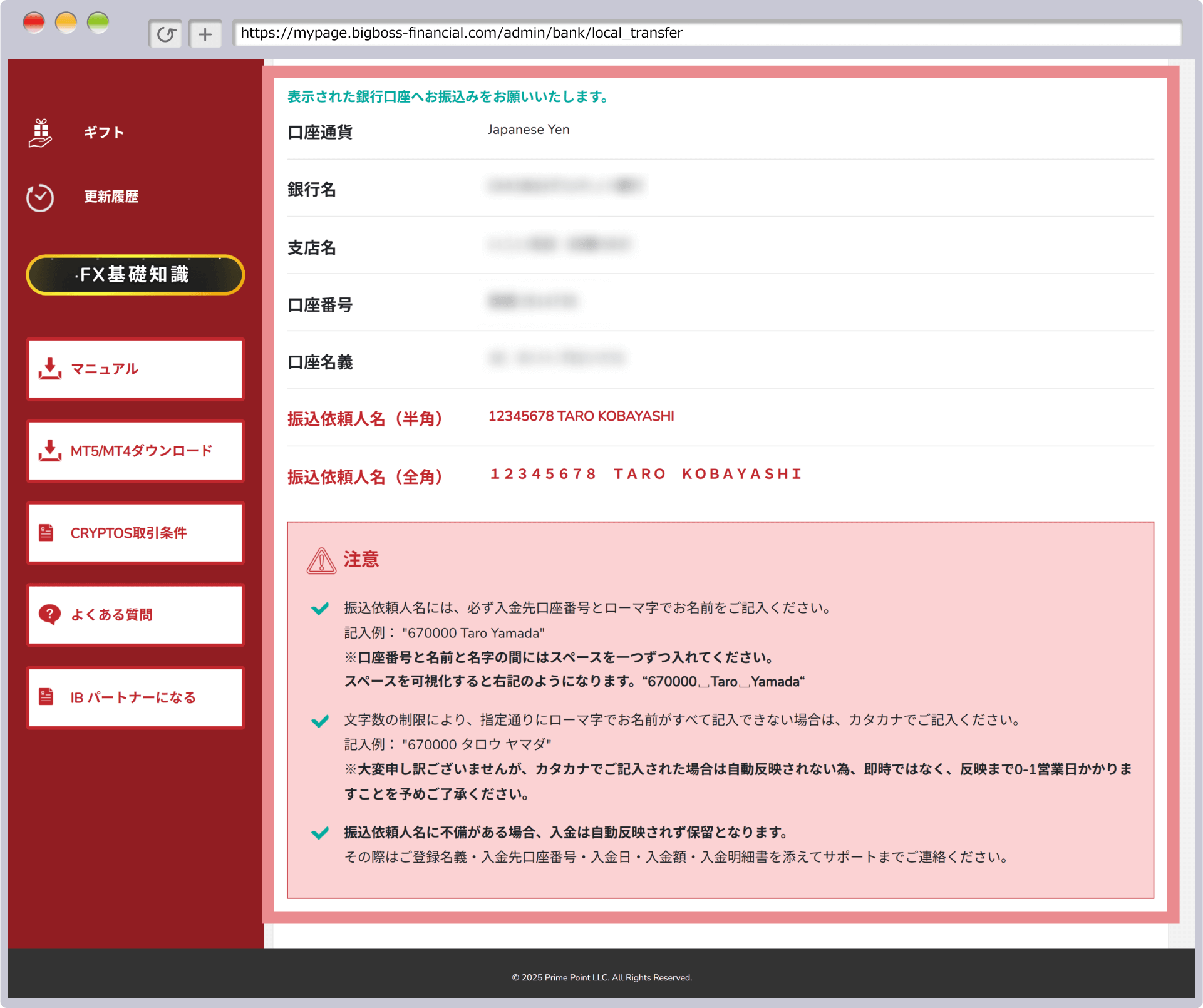Viewport: 1203px width, 1008px height.
Task: Click the IB partner document icon
Action: coord(46,697)
